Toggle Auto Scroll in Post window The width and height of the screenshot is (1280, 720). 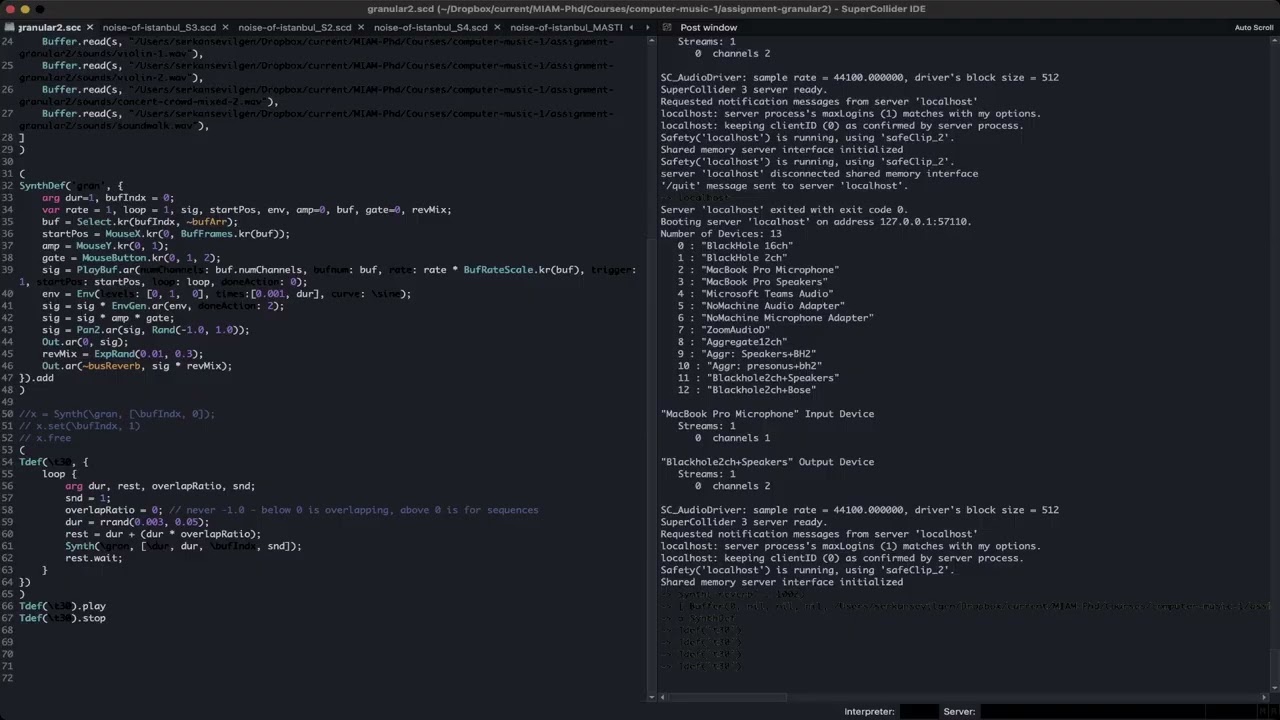pyautogui.click(x=1253, y=27)
